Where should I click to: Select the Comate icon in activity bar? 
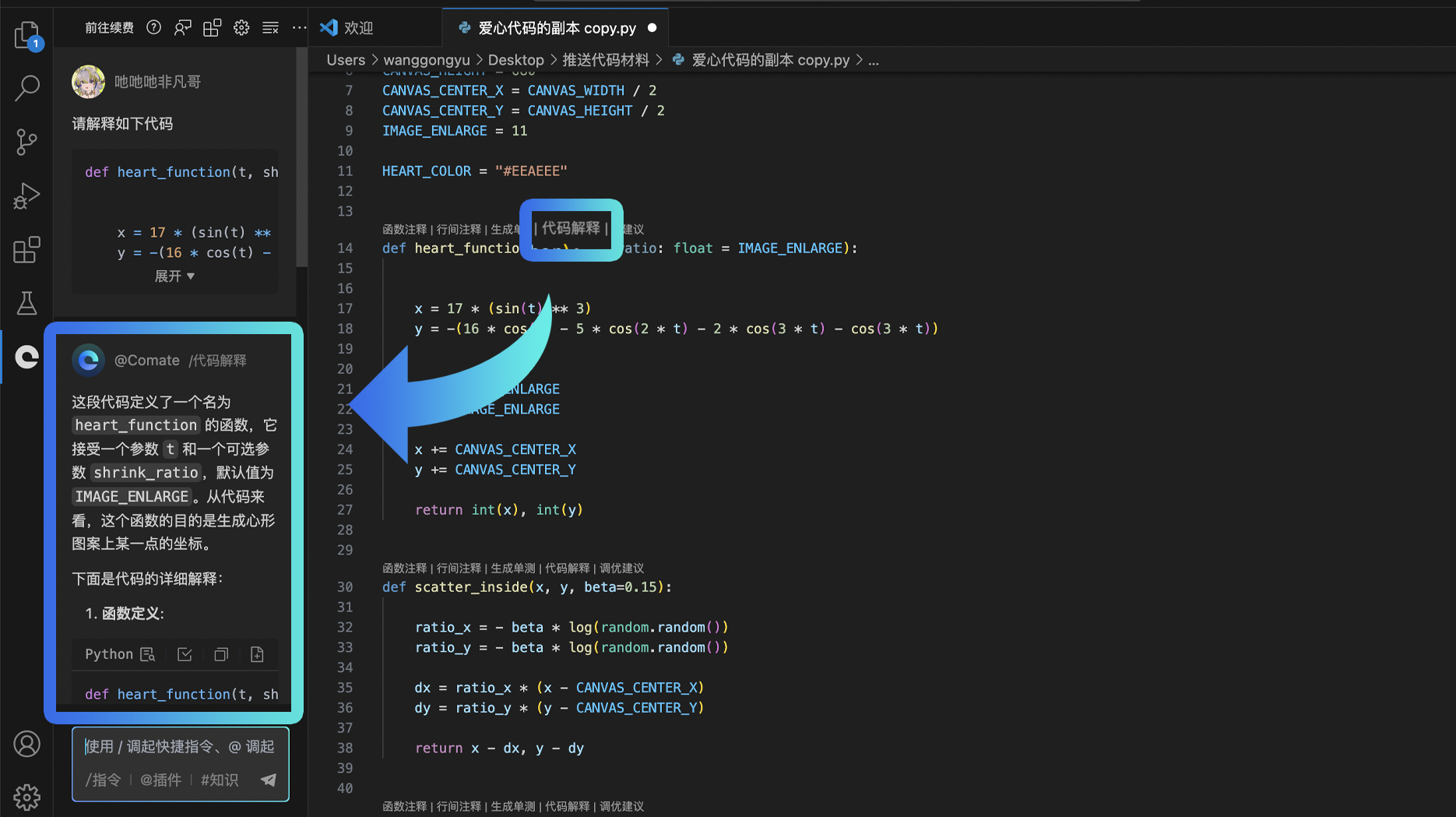click(x=27, y=357)
